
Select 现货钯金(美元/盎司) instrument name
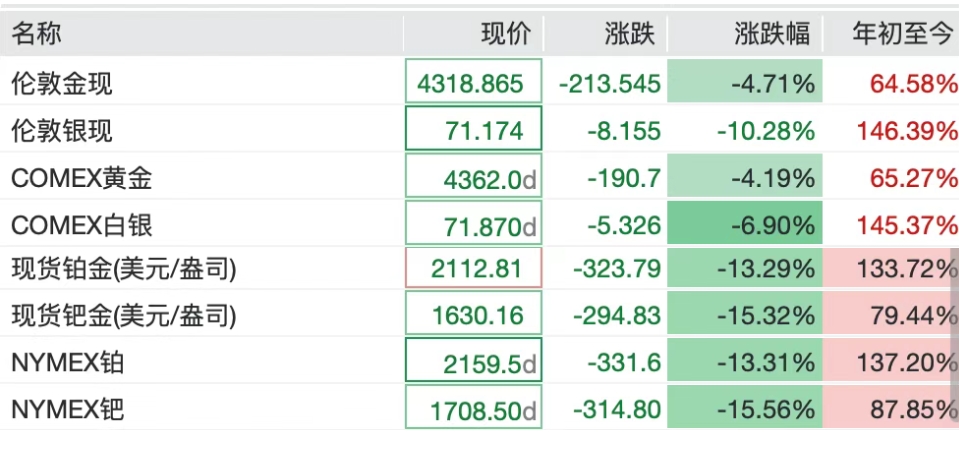click(x=124, y=316)
